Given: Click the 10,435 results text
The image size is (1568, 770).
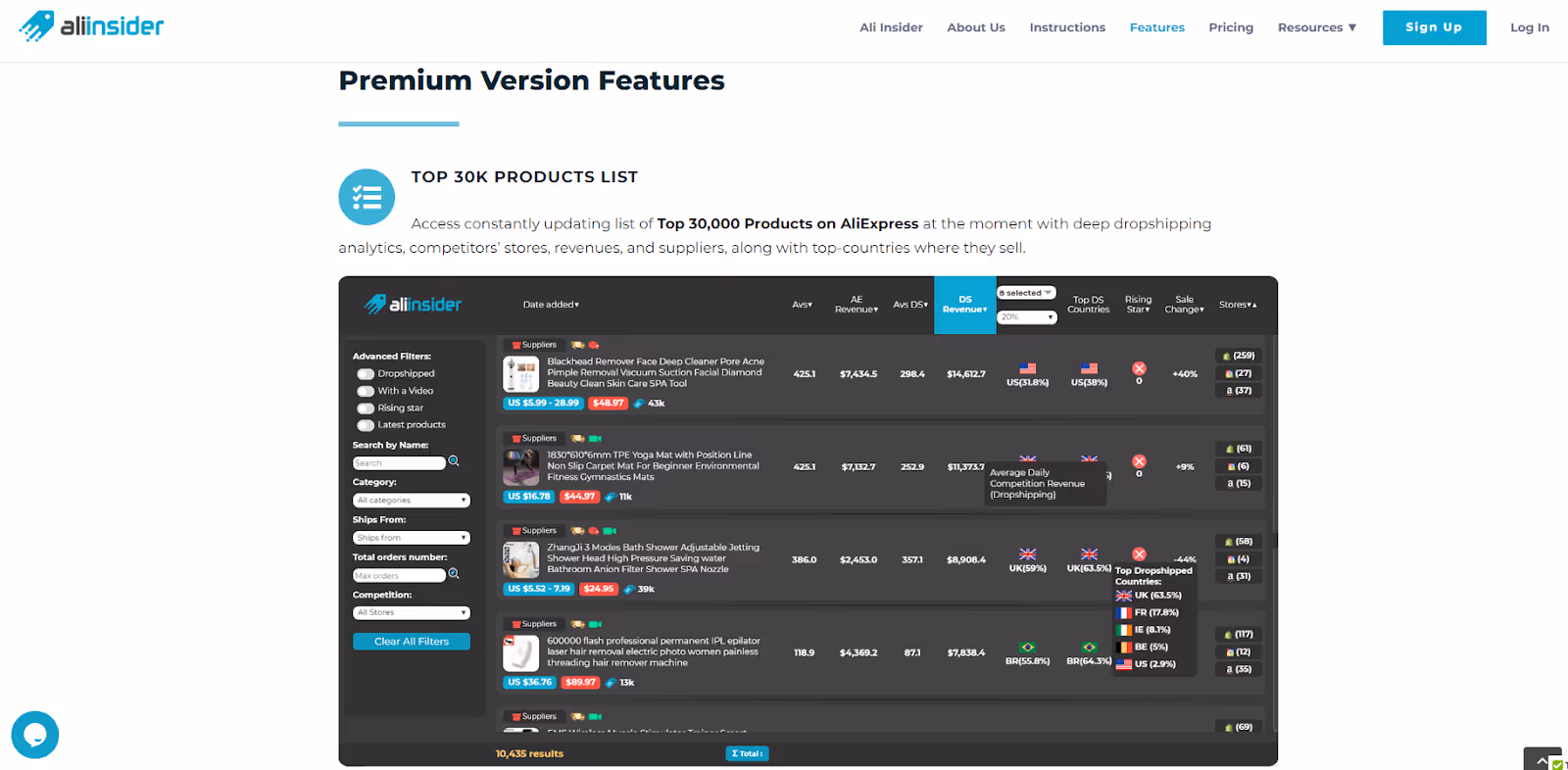Looking at the screenshot, I should tap(529, 754).
